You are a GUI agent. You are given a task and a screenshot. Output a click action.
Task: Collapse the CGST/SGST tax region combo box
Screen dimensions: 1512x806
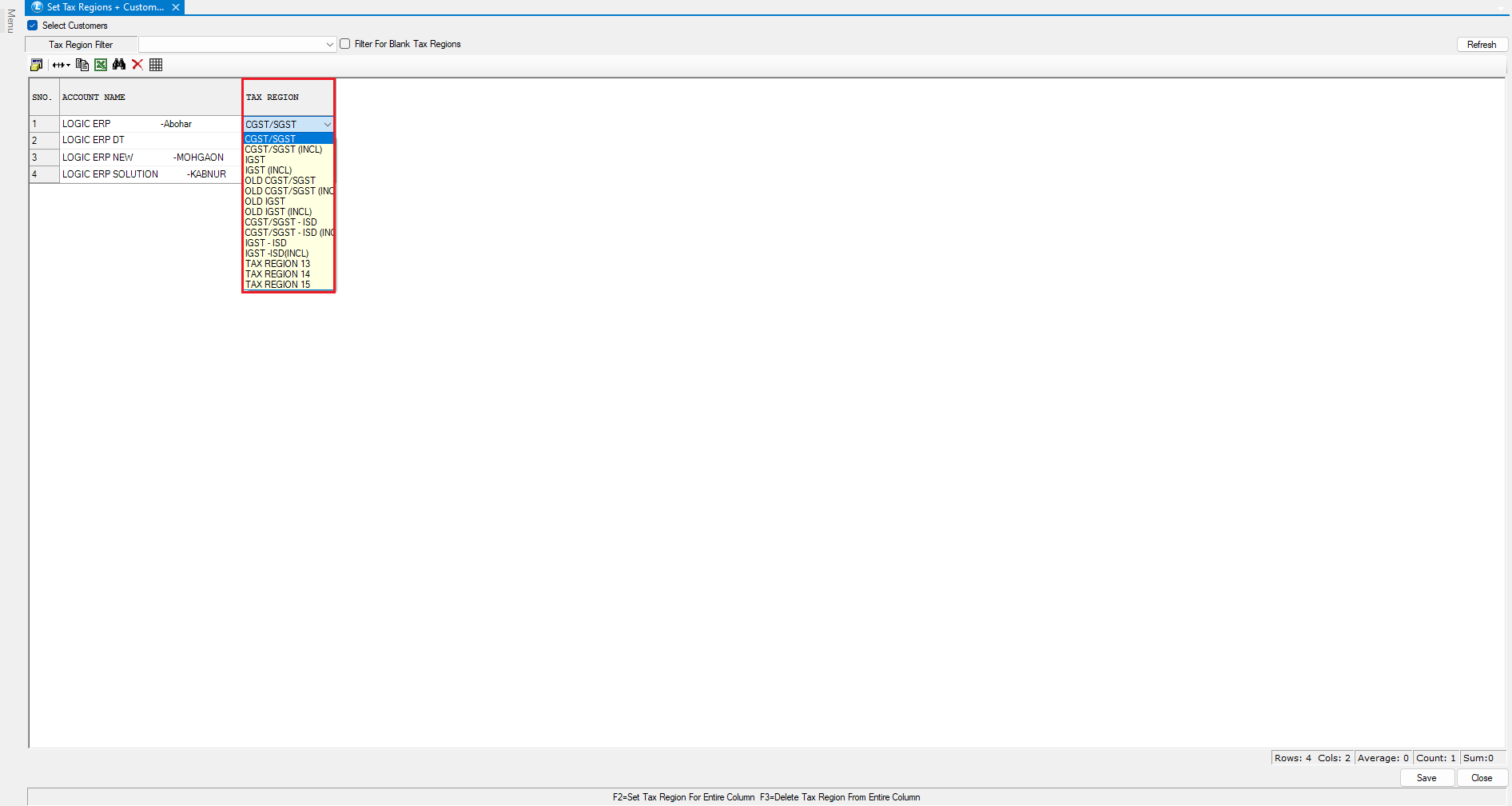pos(327,125)
